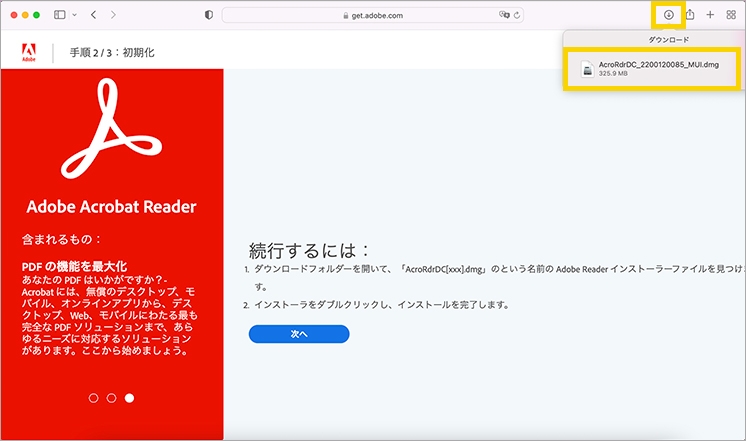This screenshot has height=441, width=746.
Task: Click the get.adobe.com address bar
Action: pyautogui.click(x=373, y=15)
